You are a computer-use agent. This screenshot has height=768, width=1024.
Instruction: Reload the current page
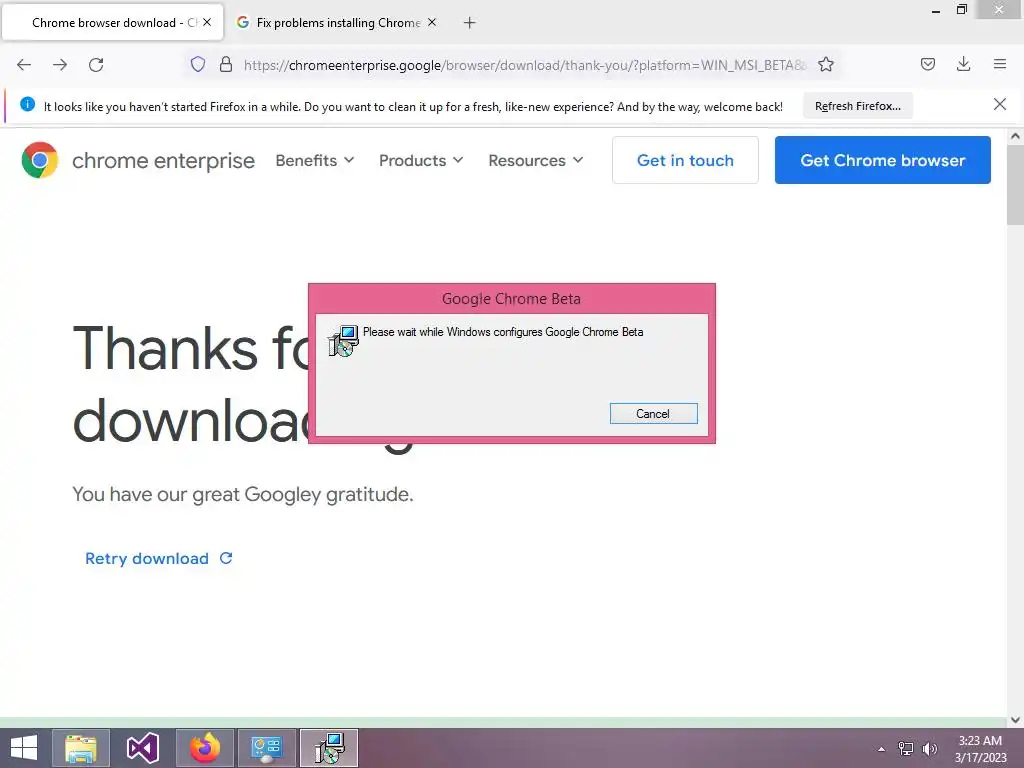[96, 65]
